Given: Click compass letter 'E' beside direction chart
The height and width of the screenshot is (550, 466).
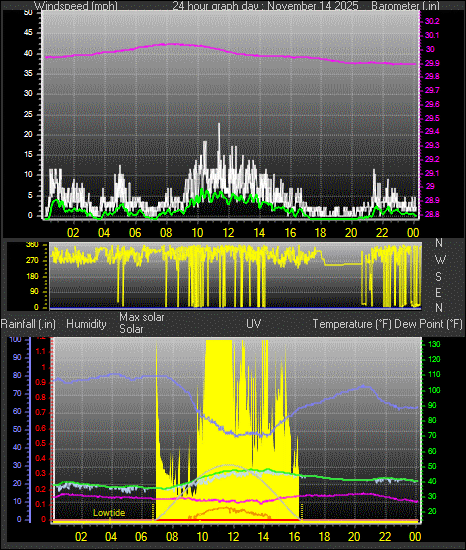Looking at the screenshot, I should coord(438,293).
